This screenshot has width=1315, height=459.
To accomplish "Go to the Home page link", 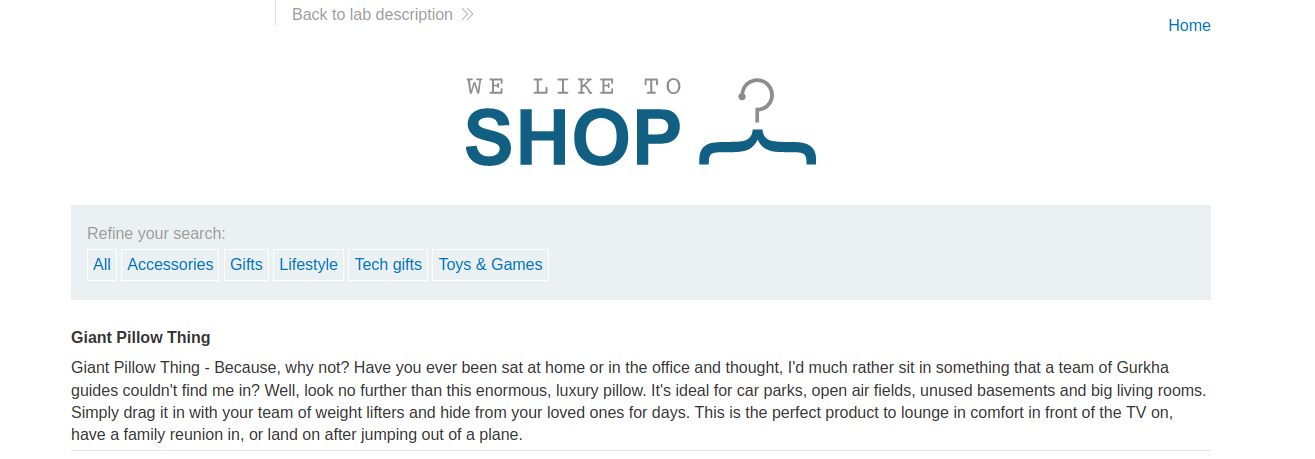I will click(1189, 26).
